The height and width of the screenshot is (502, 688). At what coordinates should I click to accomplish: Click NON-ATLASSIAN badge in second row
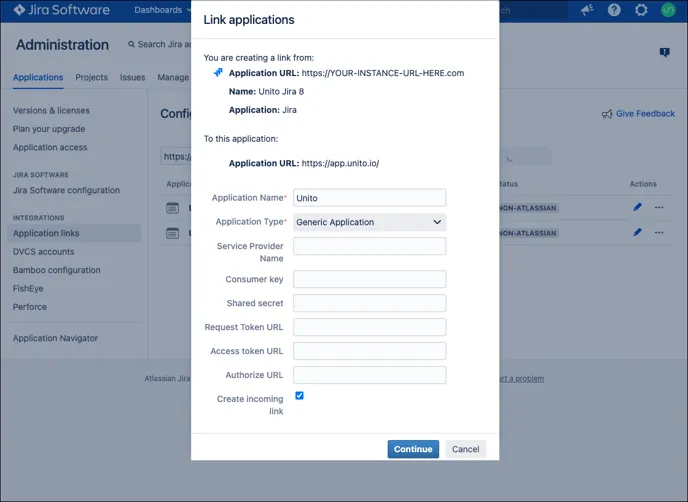[x=528, y=233]
